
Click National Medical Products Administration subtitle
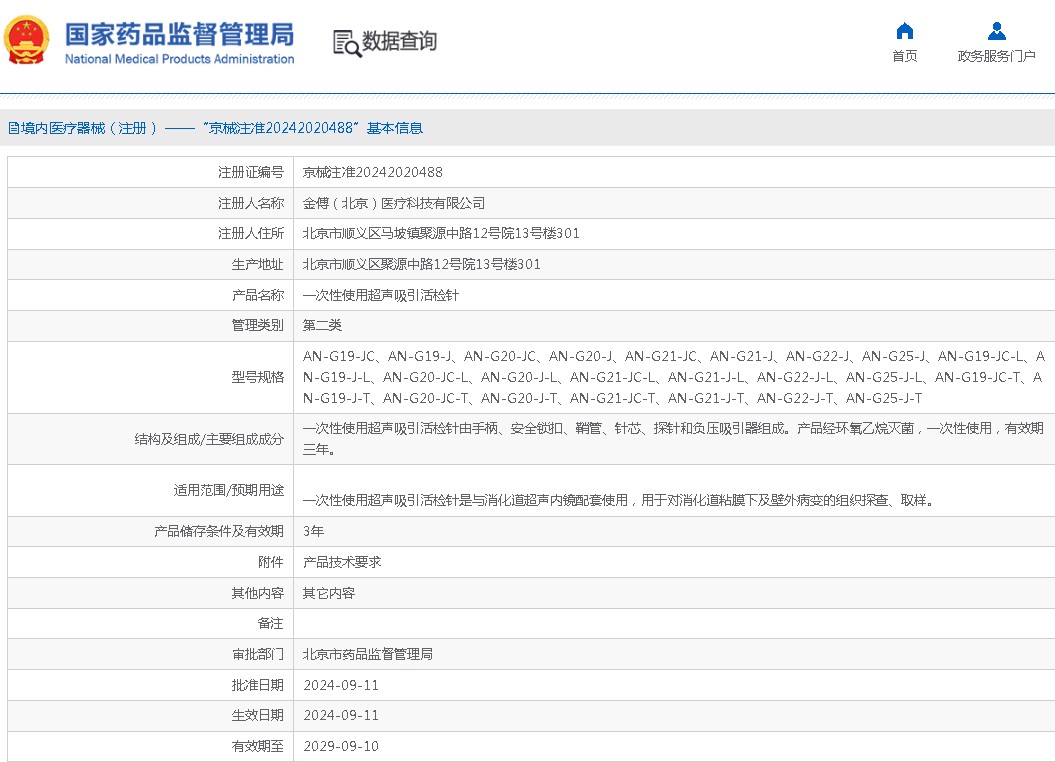point(180,59)
